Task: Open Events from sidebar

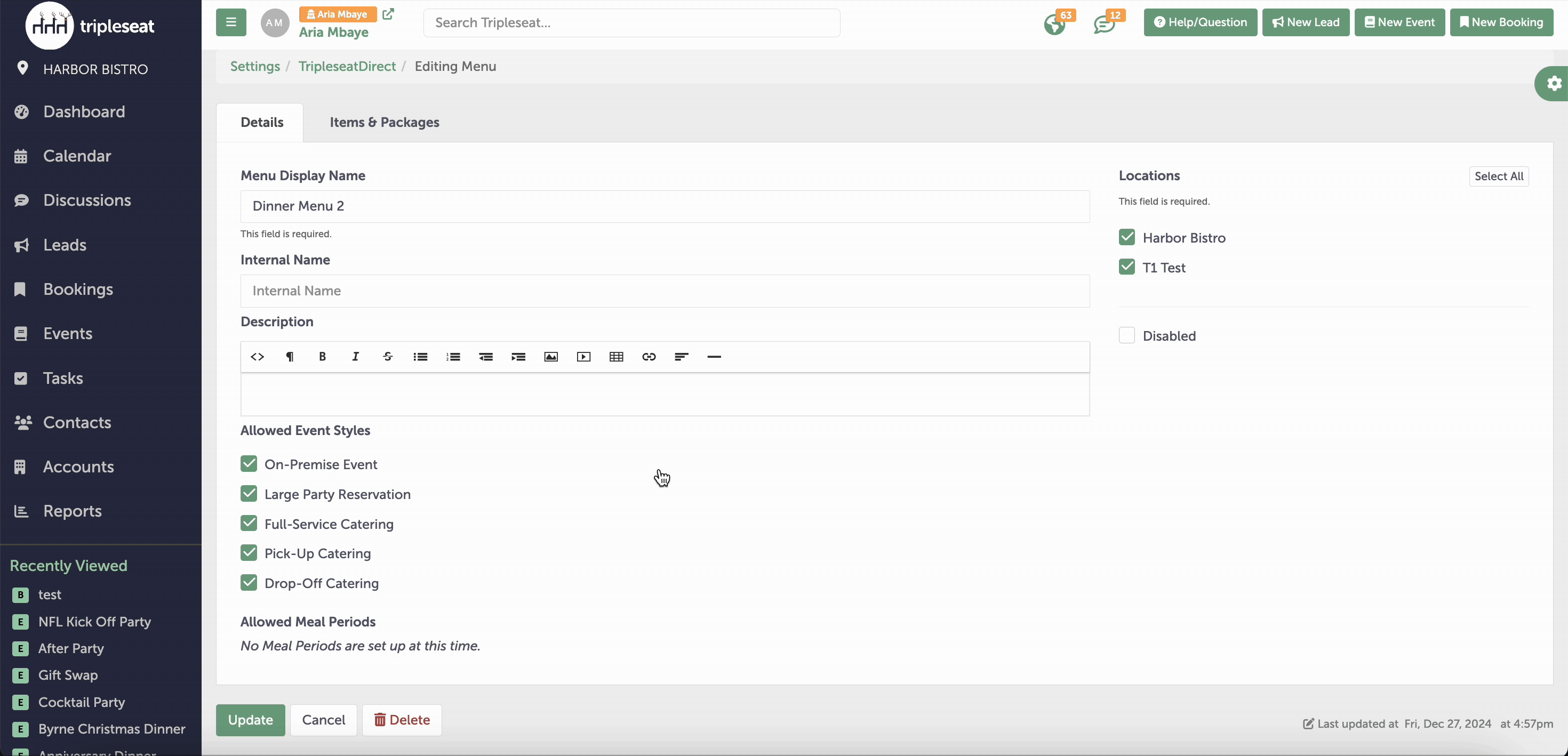Action: click(x=68, y=334)
